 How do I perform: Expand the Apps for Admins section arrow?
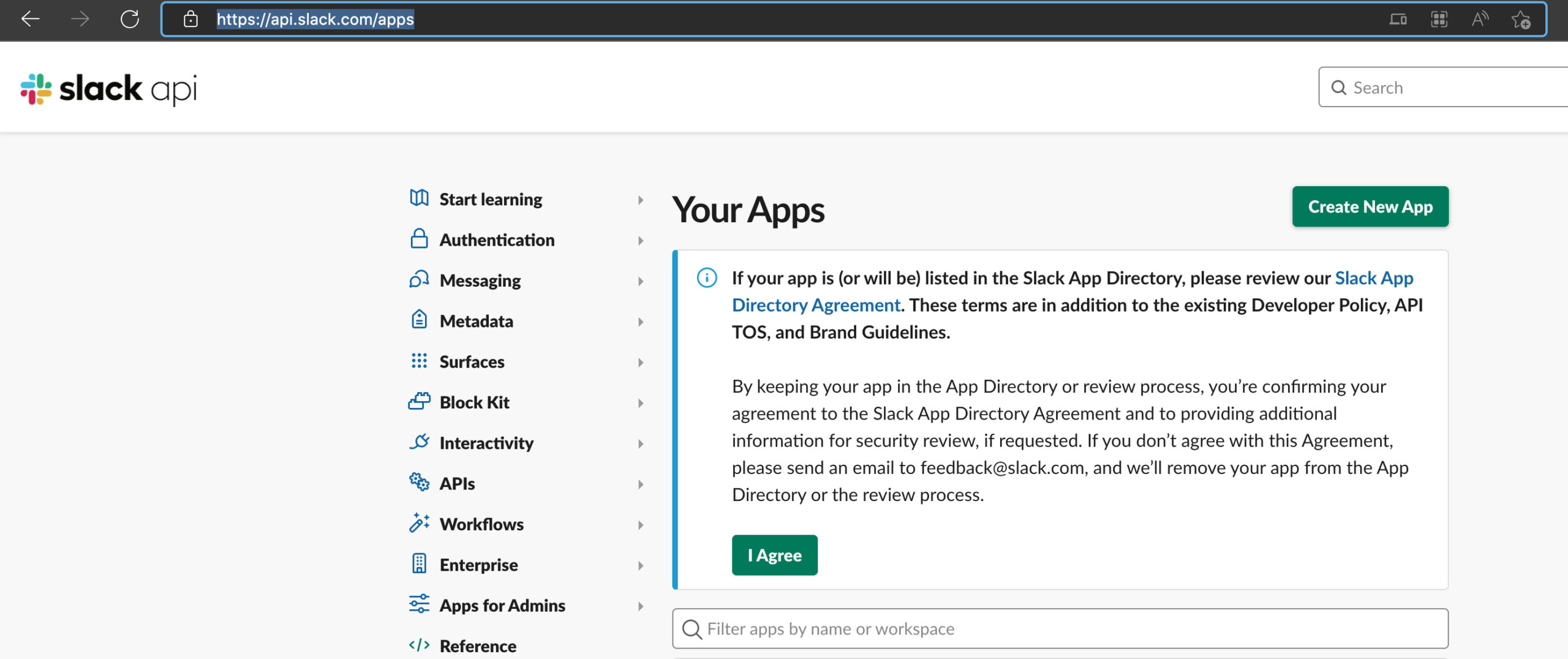[x=640, y=606]
